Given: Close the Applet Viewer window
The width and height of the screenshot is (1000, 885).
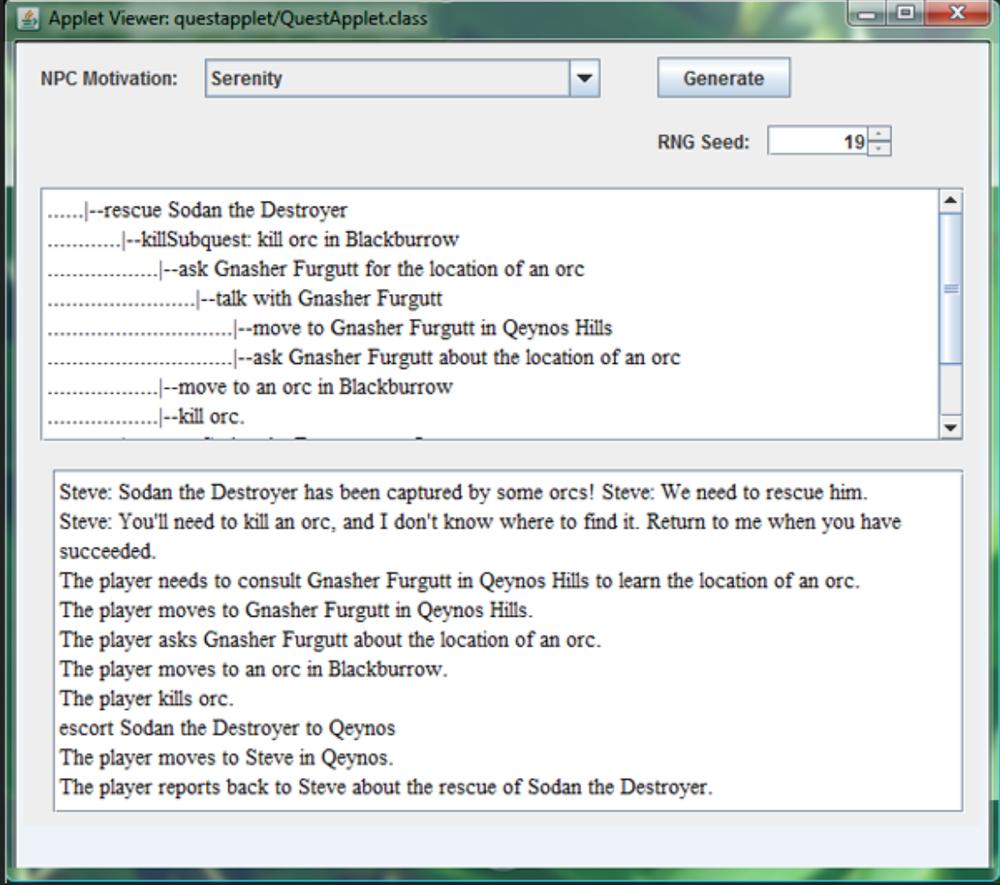Looking at the screenshot, I should pyautogui.click(x=957, y=13).
